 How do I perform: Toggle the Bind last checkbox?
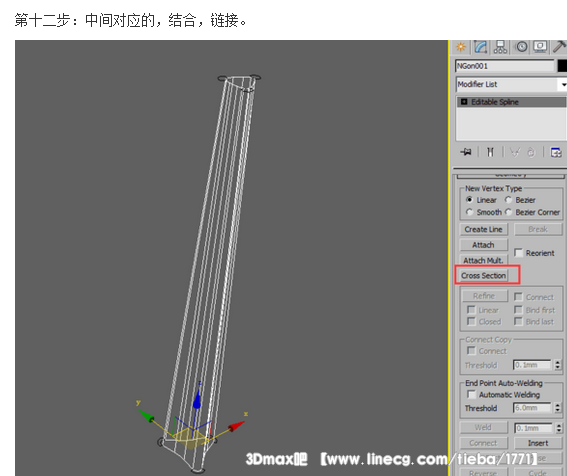(x=519, y=321)
